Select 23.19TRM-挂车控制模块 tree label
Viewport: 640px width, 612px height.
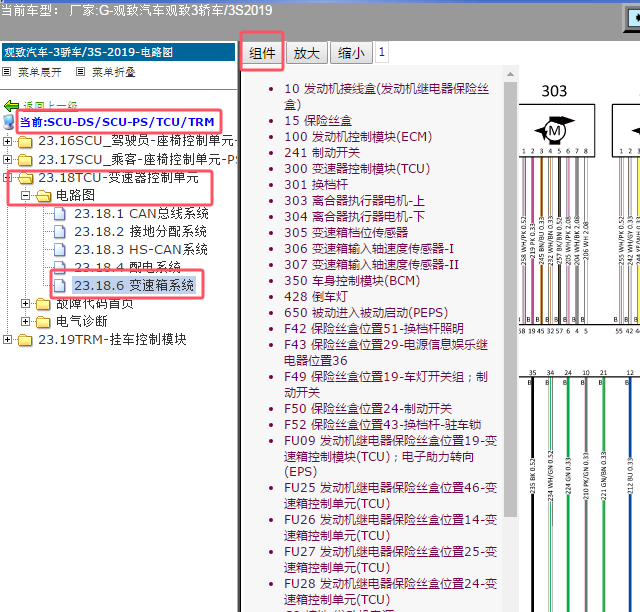click(112, 339)
